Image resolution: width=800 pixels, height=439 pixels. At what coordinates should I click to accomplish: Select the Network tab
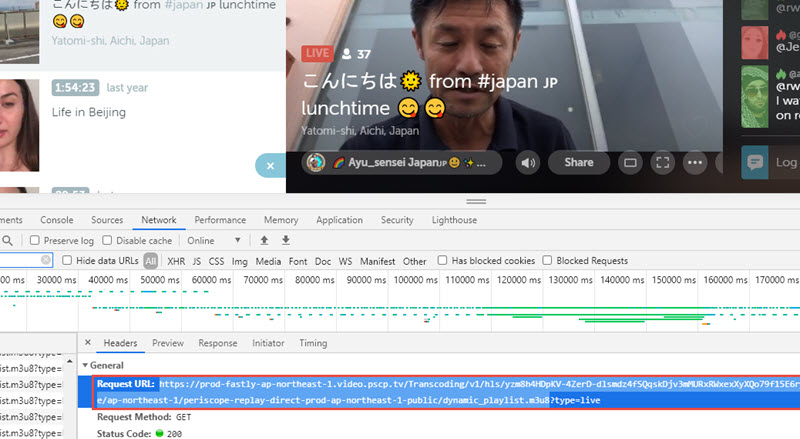click(159, 220)
